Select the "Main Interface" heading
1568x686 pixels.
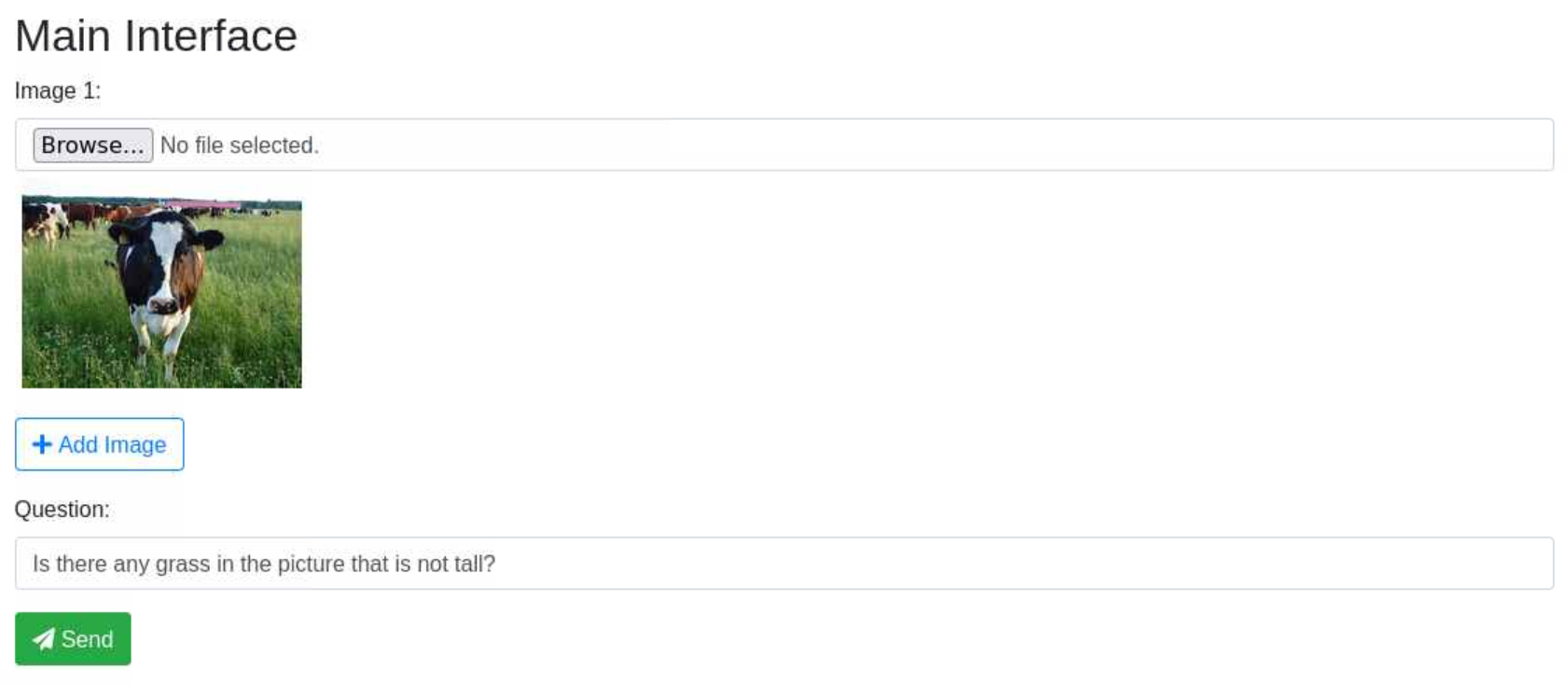[x=156, y=36]
